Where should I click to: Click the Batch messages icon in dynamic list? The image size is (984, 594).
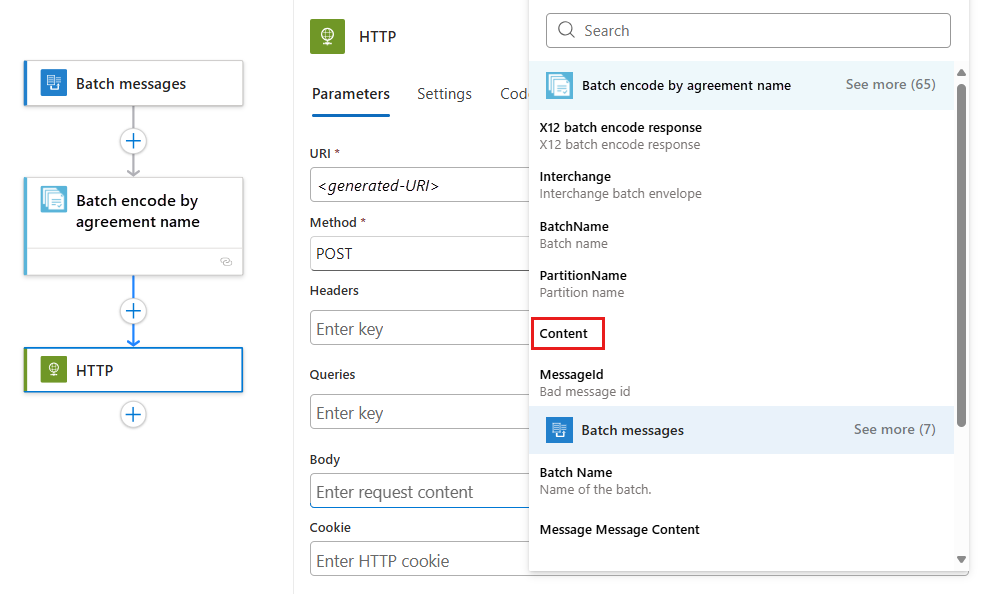coord(559,430)
